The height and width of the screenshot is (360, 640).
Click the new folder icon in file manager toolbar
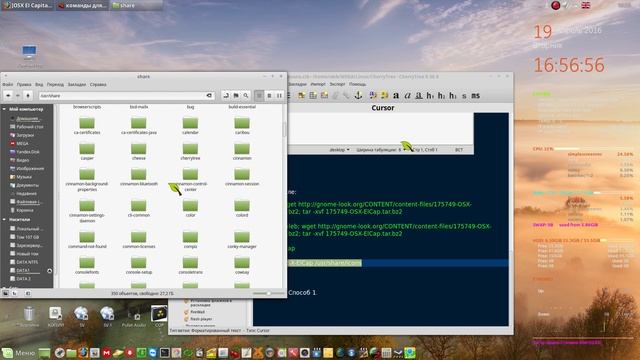[236, 96]
